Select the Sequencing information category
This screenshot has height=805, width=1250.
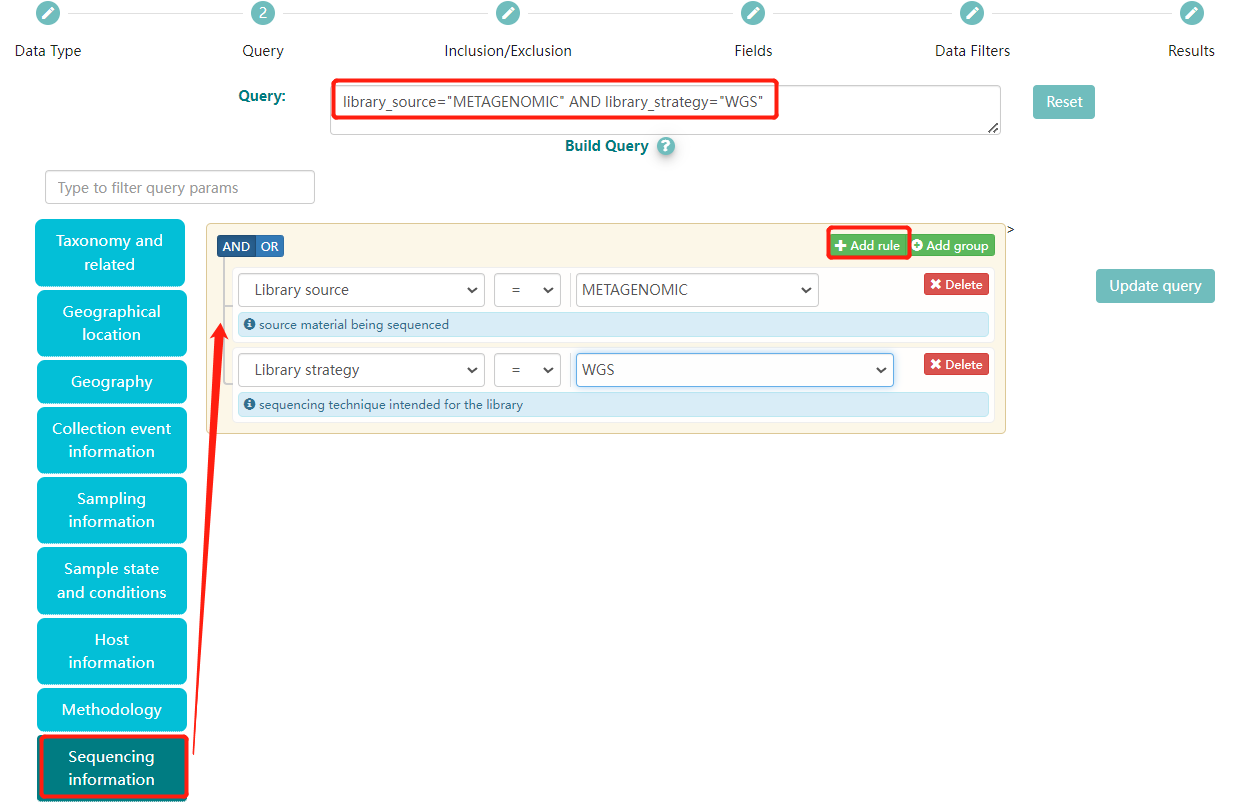click(112, 768)
